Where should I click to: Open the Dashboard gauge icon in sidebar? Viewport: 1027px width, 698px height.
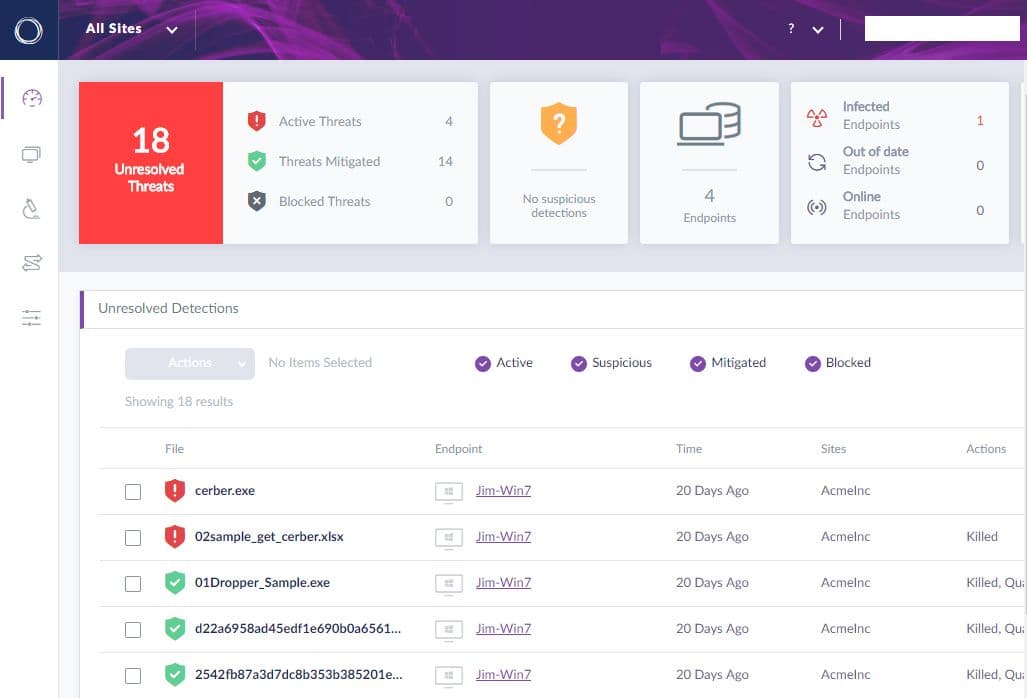tap(31, 98)
